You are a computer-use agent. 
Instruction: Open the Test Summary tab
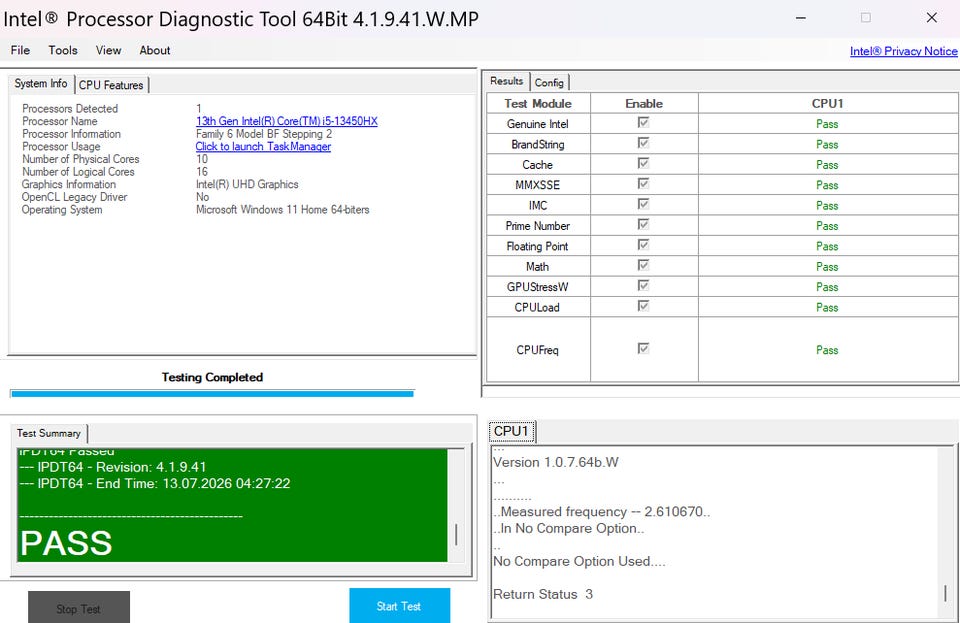tap(49, 433)
